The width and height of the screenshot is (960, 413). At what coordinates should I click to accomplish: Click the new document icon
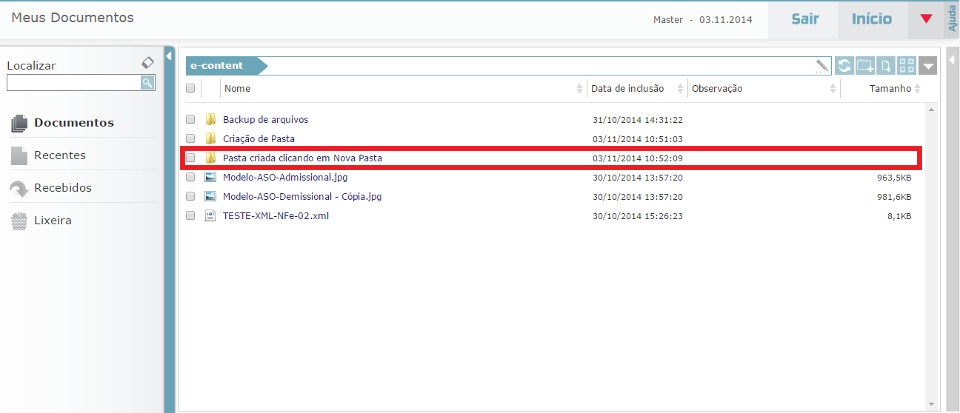[887, 66]
